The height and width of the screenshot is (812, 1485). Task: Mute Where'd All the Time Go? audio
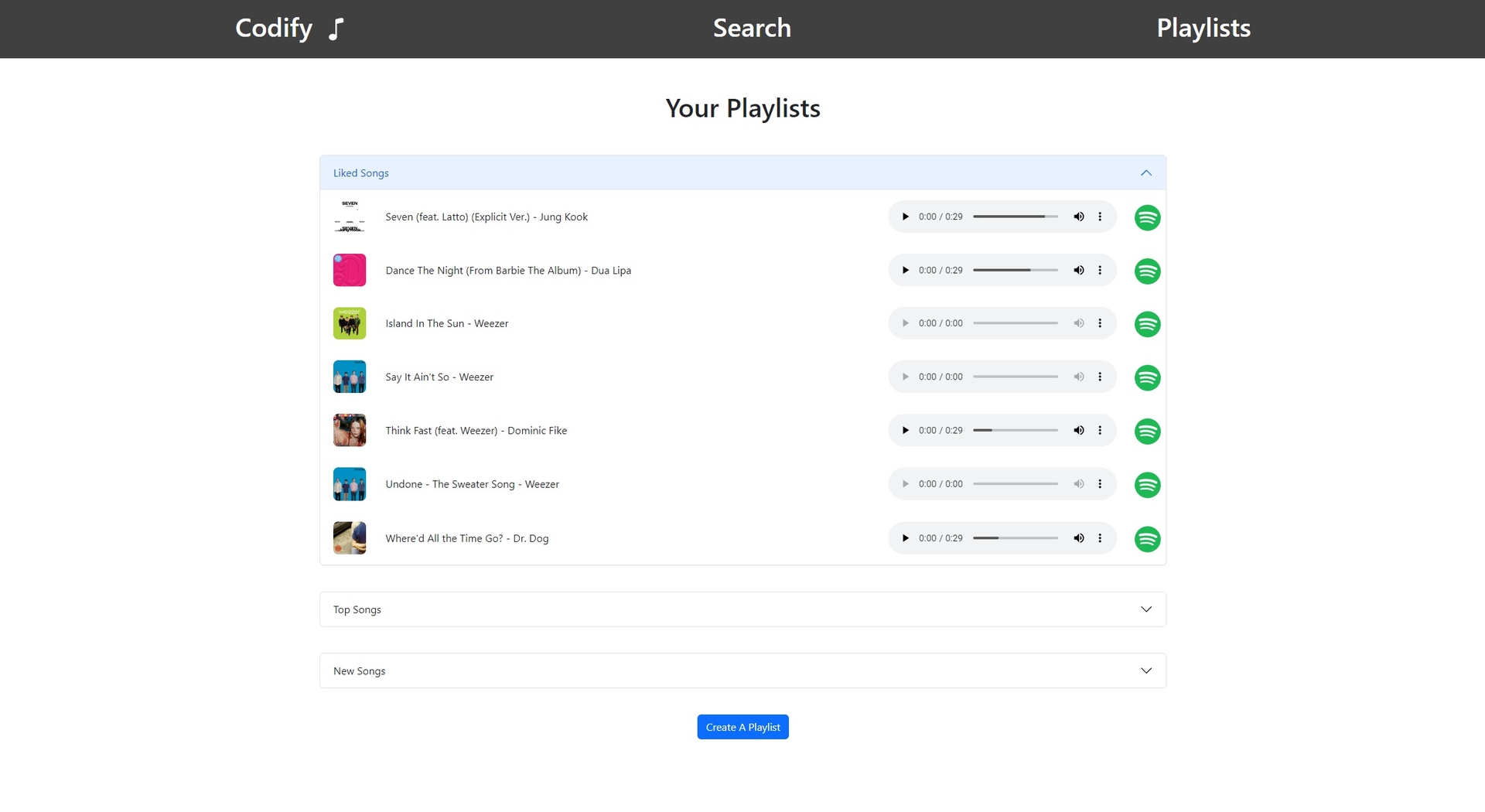point(1078,538)
